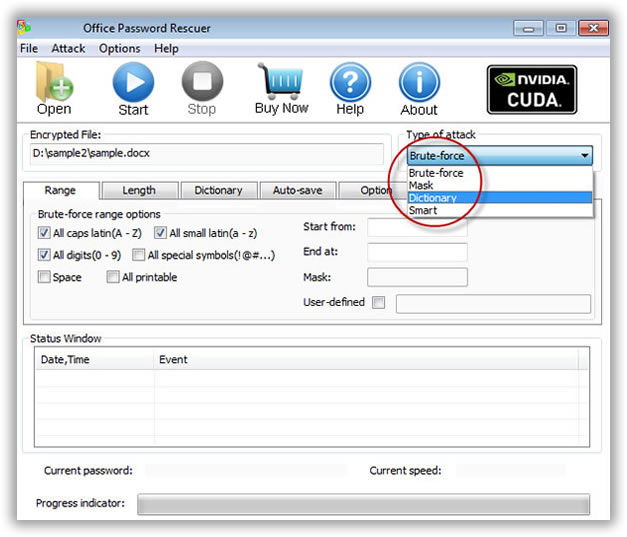The width and height of the screenshot is (627, 537).
Task: Minimize the Office Password Rescuer window
Action: [x=528, y=28]
